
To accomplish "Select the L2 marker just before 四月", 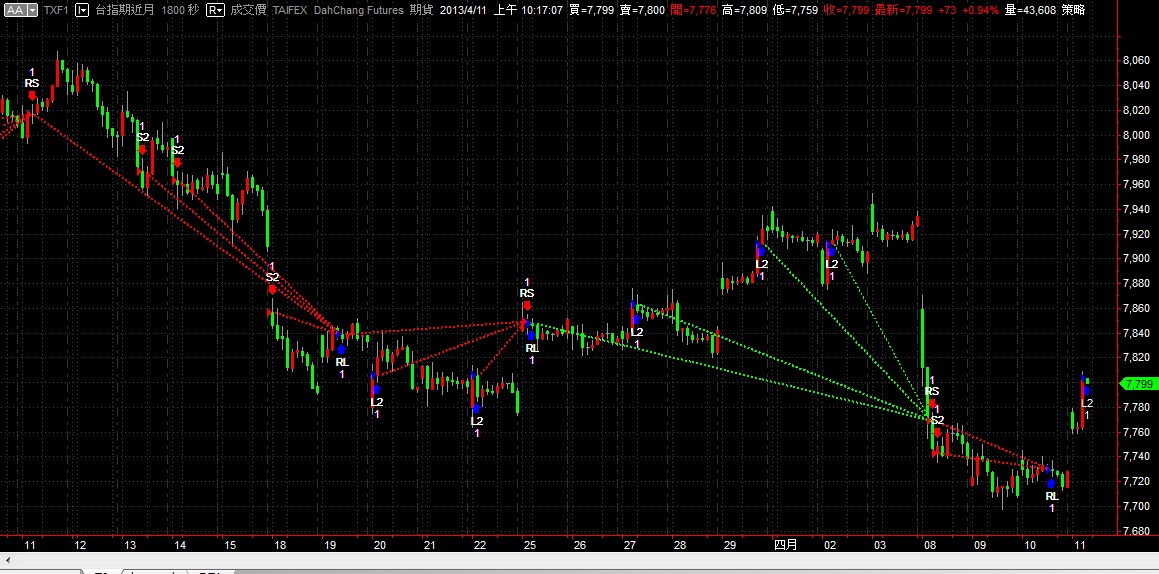I will [761, 264].
